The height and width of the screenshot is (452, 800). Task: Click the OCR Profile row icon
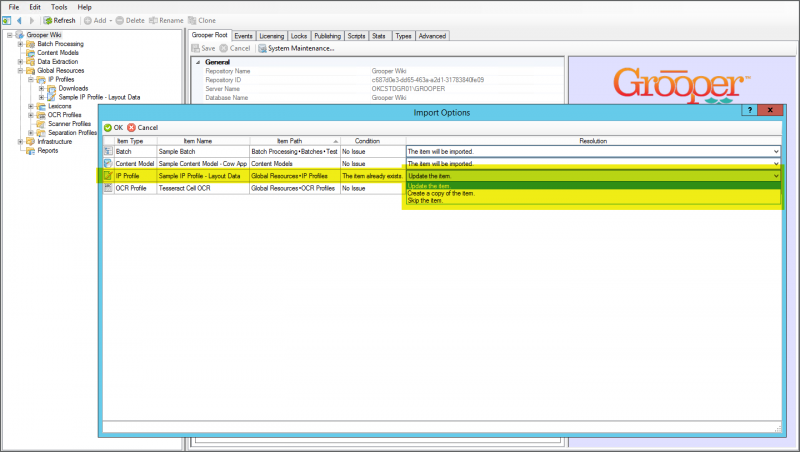coord(108,188)
